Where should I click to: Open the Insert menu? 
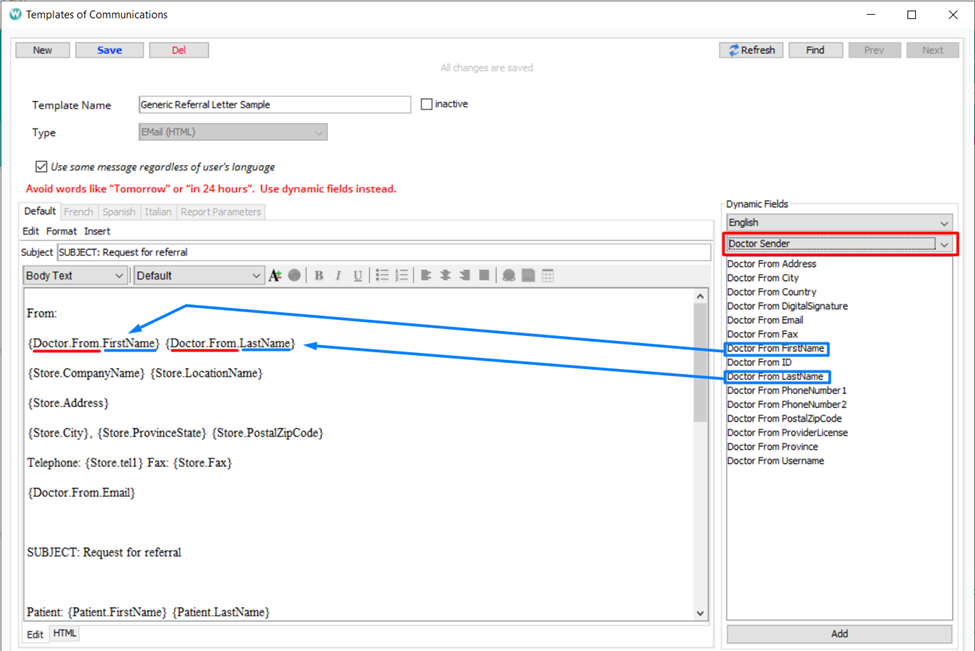pyautogui.click(x=97, y=231)
